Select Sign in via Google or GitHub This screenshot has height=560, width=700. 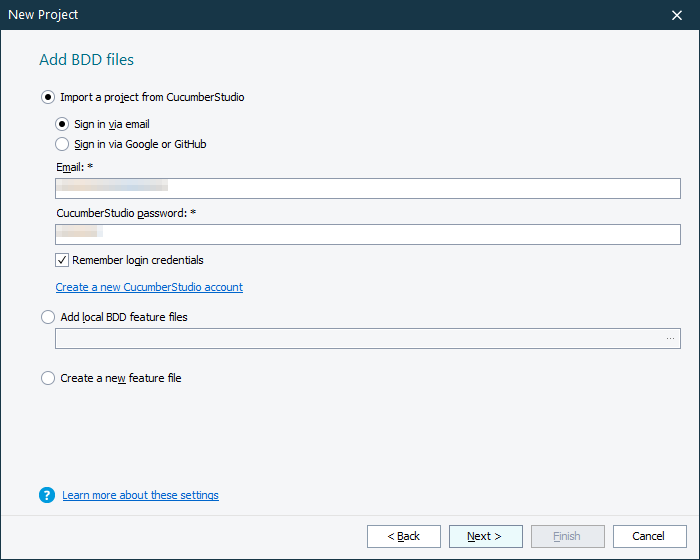coord(62,144)
